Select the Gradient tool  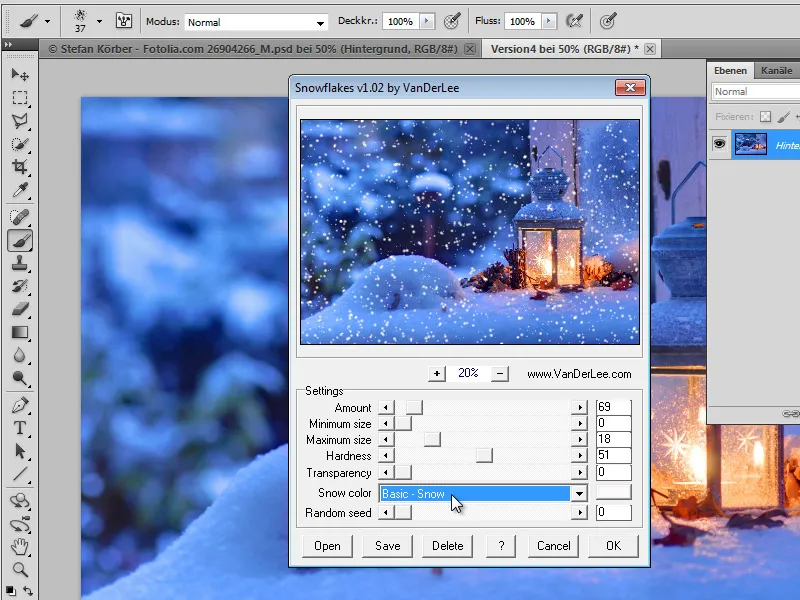point(19,332)
